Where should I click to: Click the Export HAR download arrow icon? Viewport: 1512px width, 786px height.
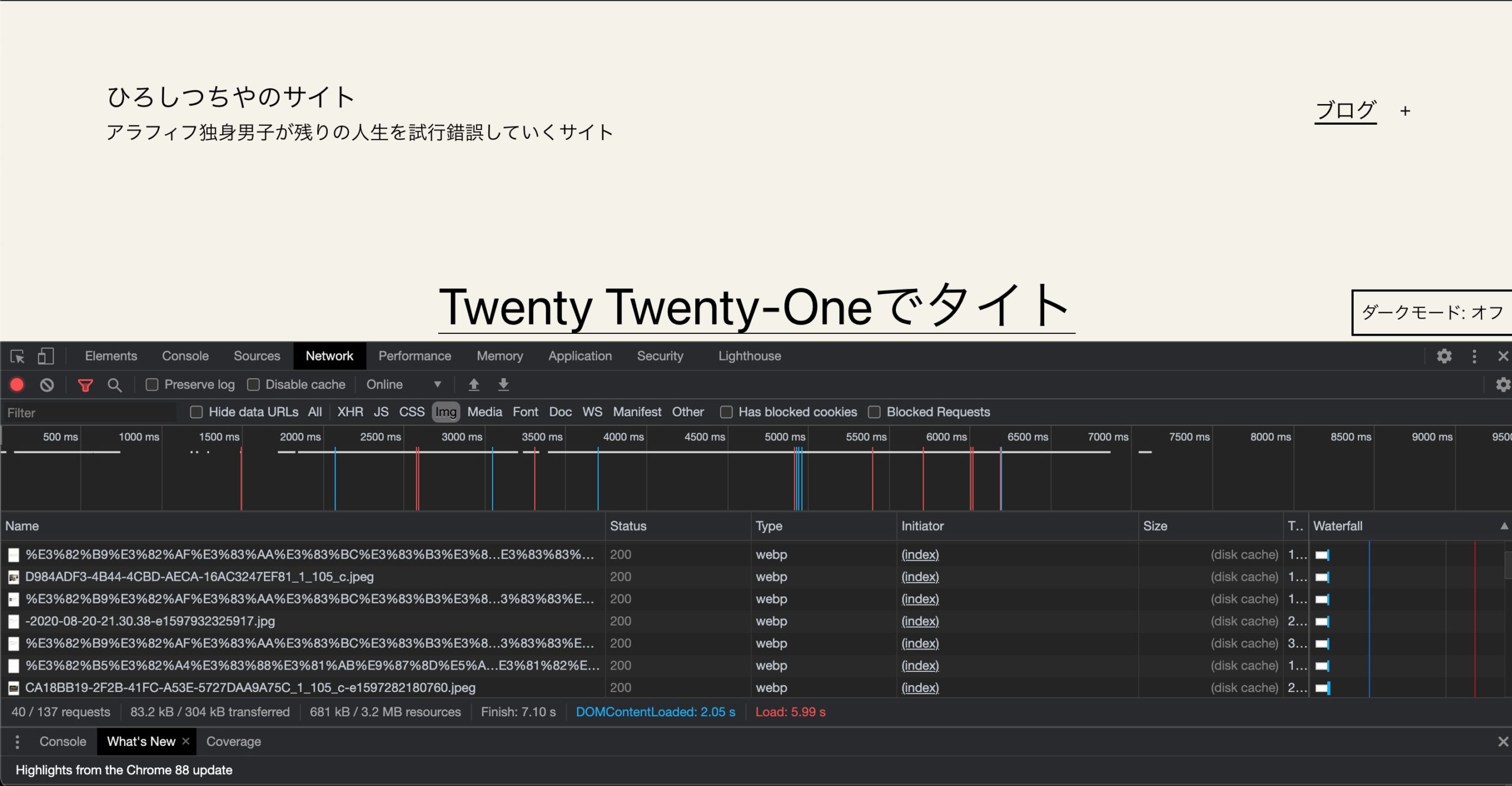point(503,385)
